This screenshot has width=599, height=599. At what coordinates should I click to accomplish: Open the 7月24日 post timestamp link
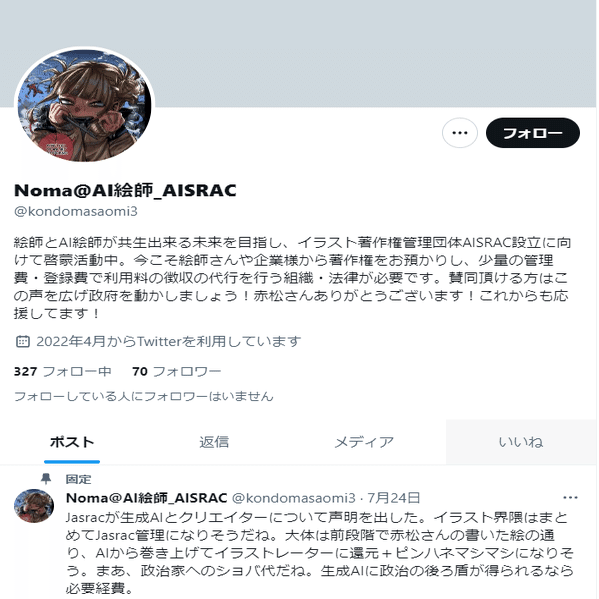click(x=393, y=498)
